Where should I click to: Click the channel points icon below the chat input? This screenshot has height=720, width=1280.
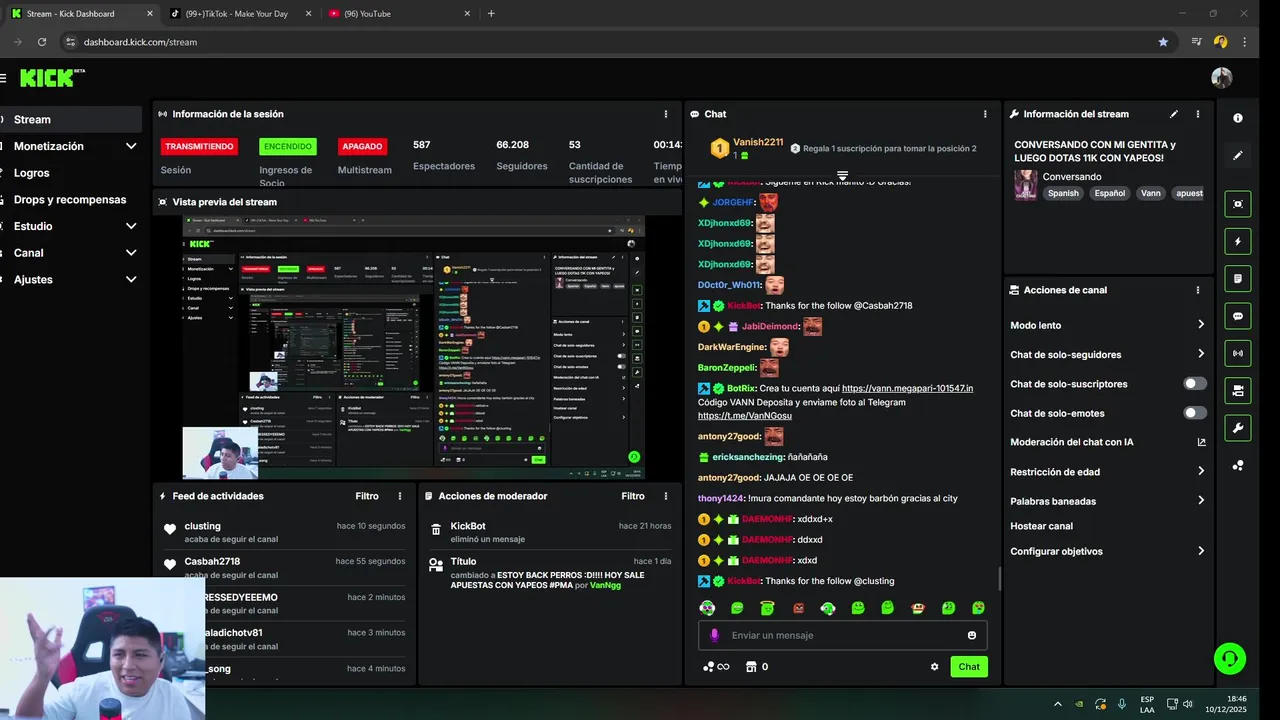click(709, 667)
